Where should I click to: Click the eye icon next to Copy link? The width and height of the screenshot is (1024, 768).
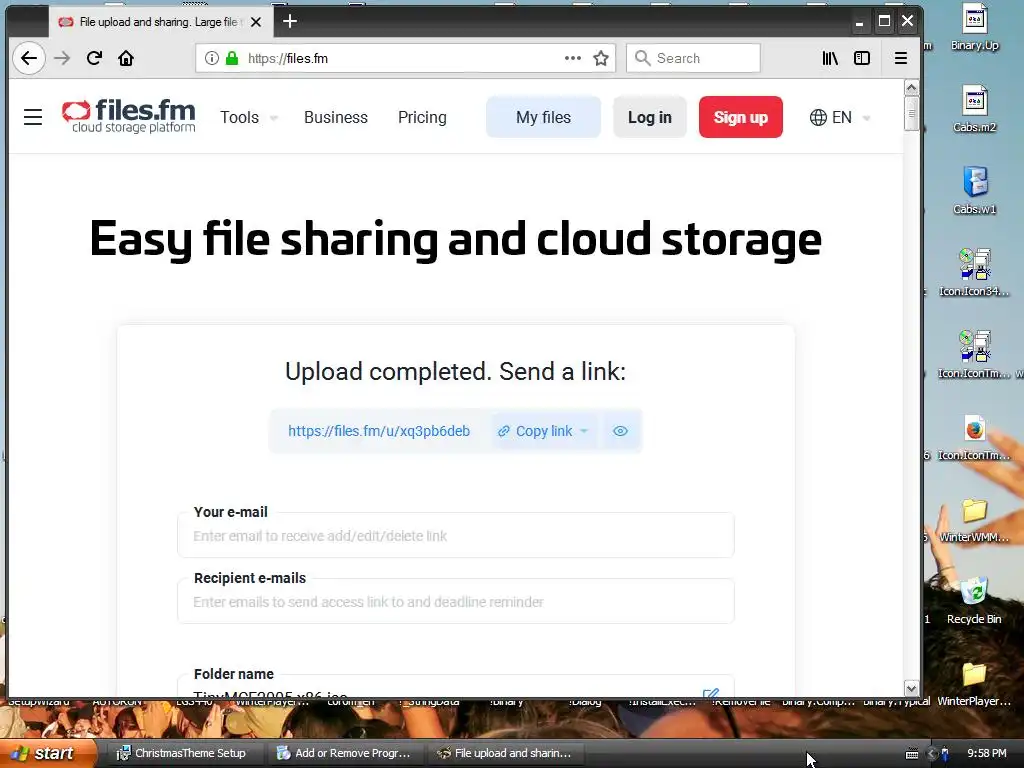pyautogui.click(x=620, y=431)
